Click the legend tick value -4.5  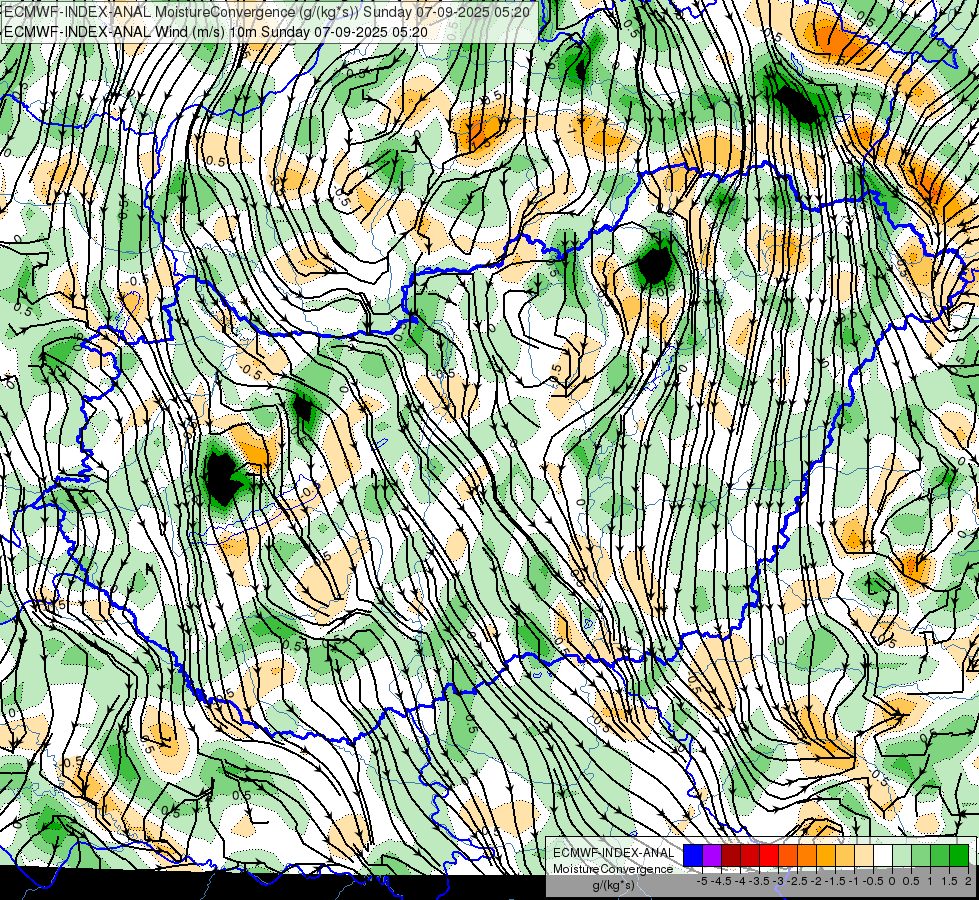[x=721, y=881]
